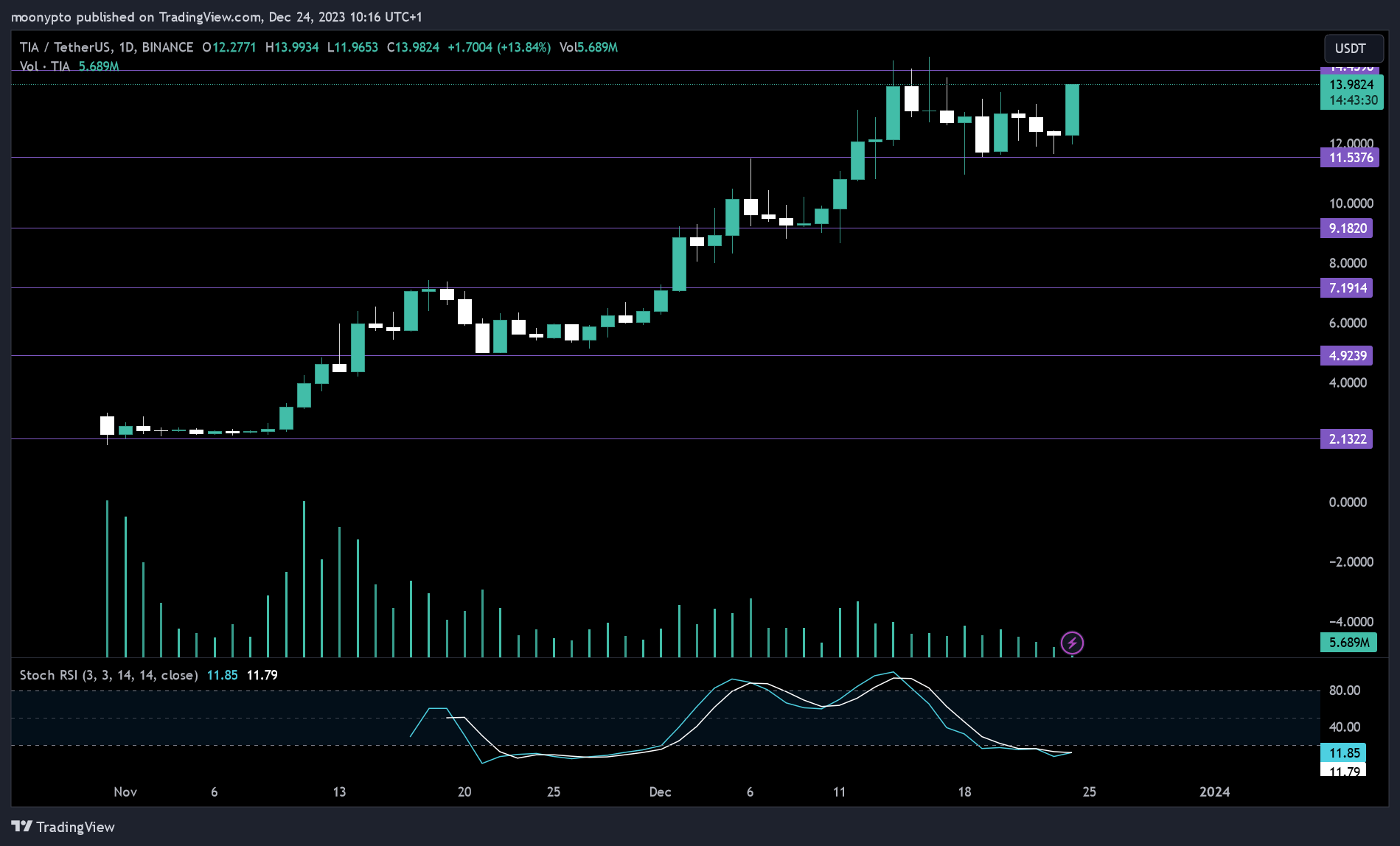Click the countdown timer 14:43:30 label
Image resolution: width=1400 pixels, height=846 pixels.
tap(1353, 100)
